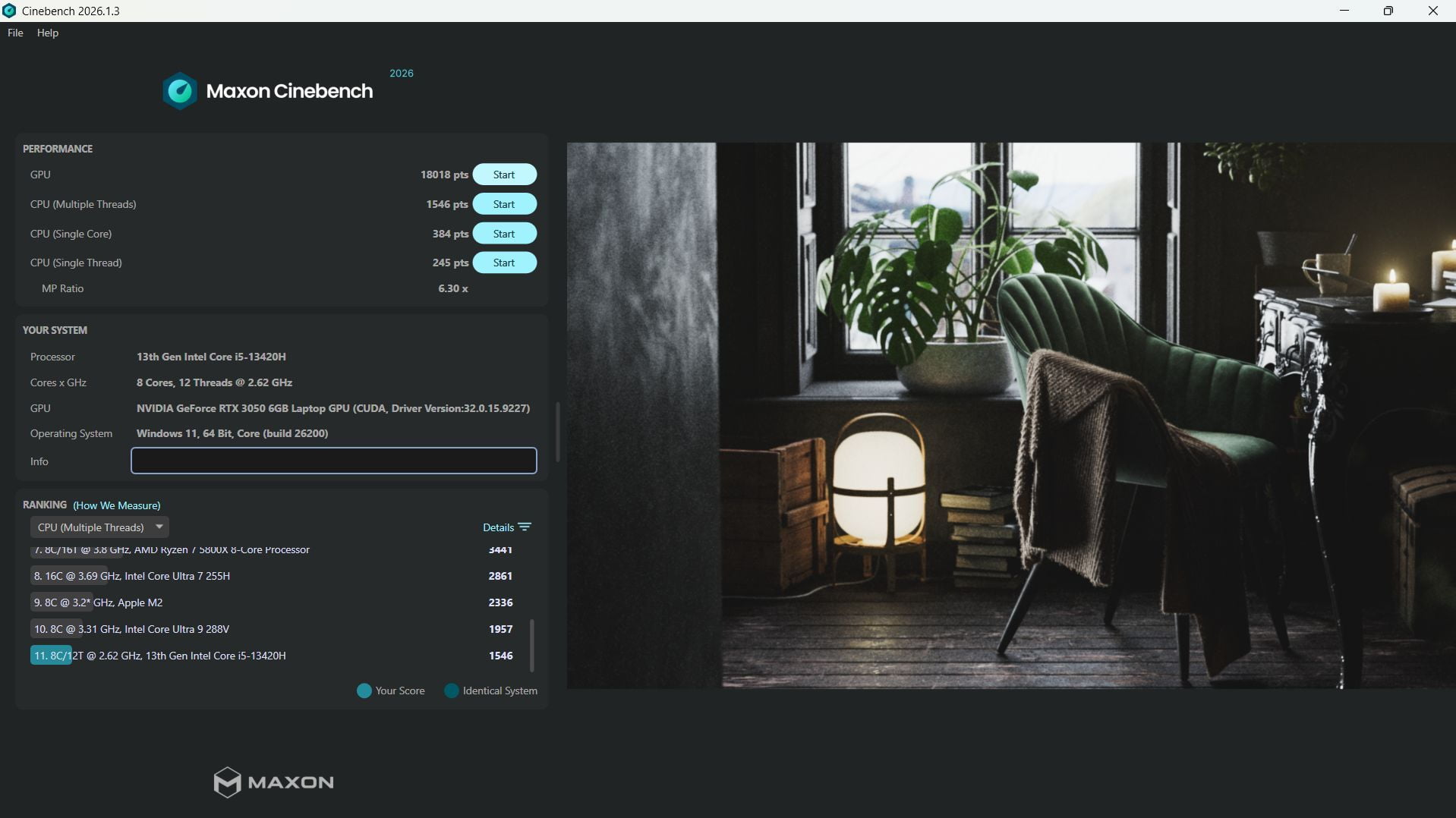Click the 1546 pts multi-thread score
This screenshot has height=818, width=1456.
(447, 204)
